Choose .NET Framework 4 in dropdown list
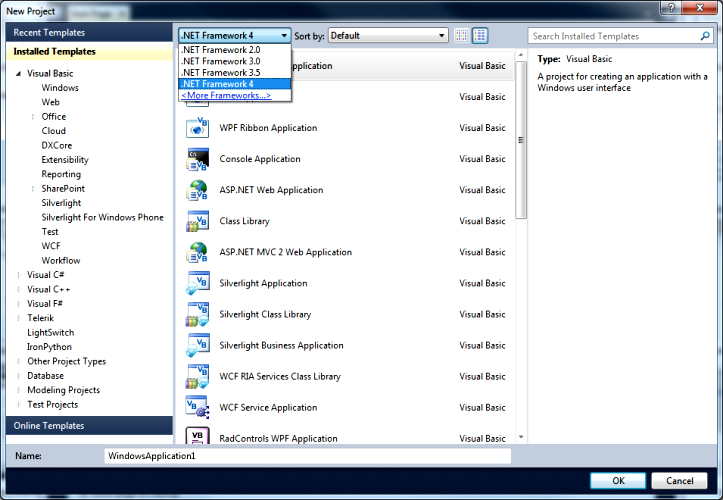 (235, 84)
